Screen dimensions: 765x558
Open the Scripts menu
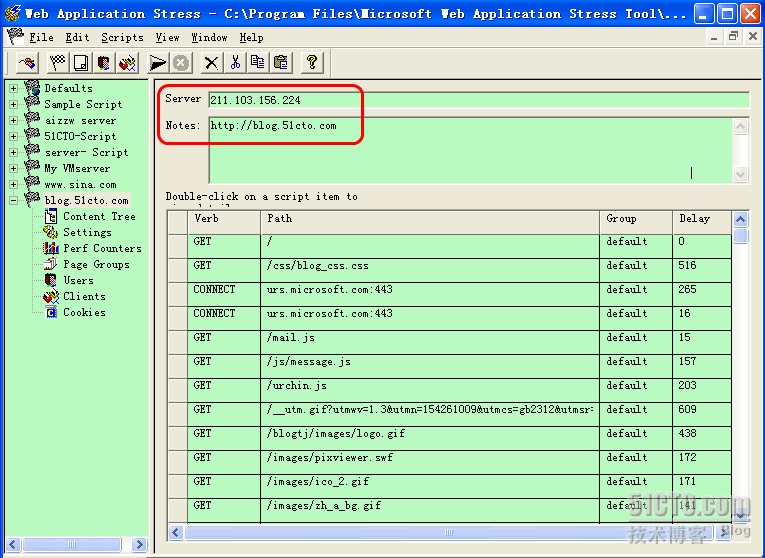pos(122,38)
